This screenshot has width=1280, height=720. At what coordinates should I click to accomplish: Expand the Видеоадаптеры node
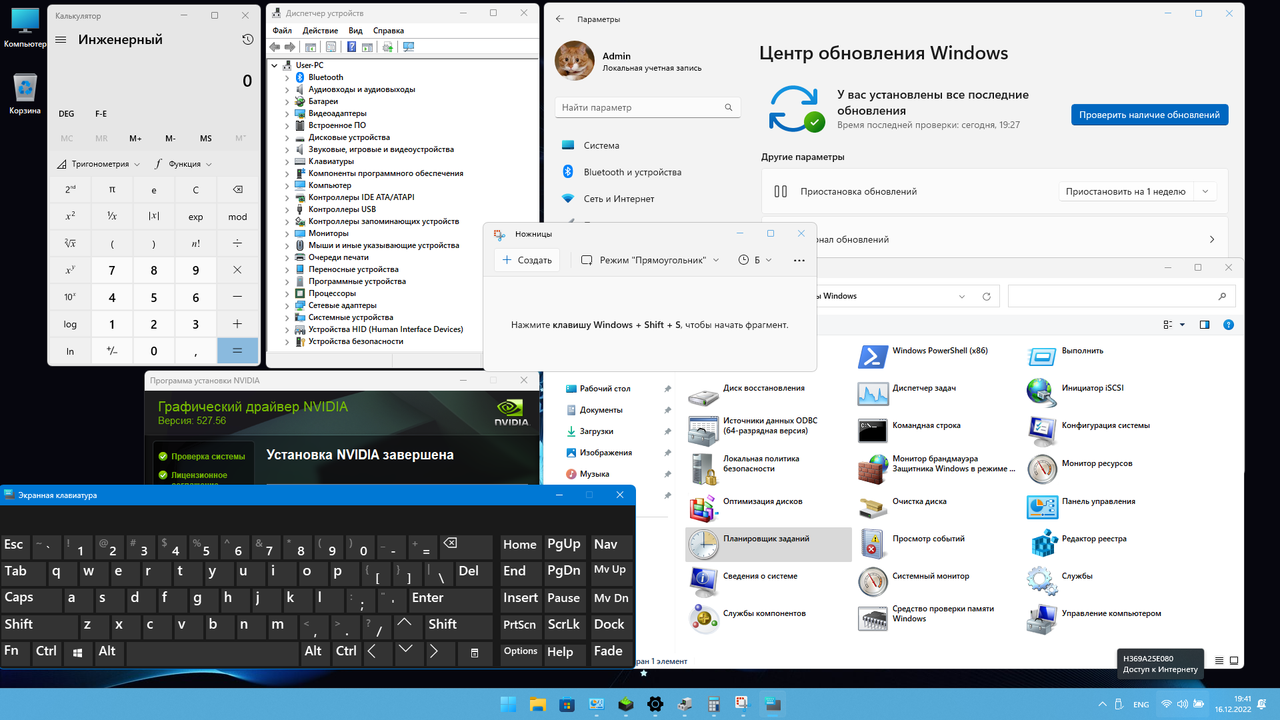coord(287,113)
